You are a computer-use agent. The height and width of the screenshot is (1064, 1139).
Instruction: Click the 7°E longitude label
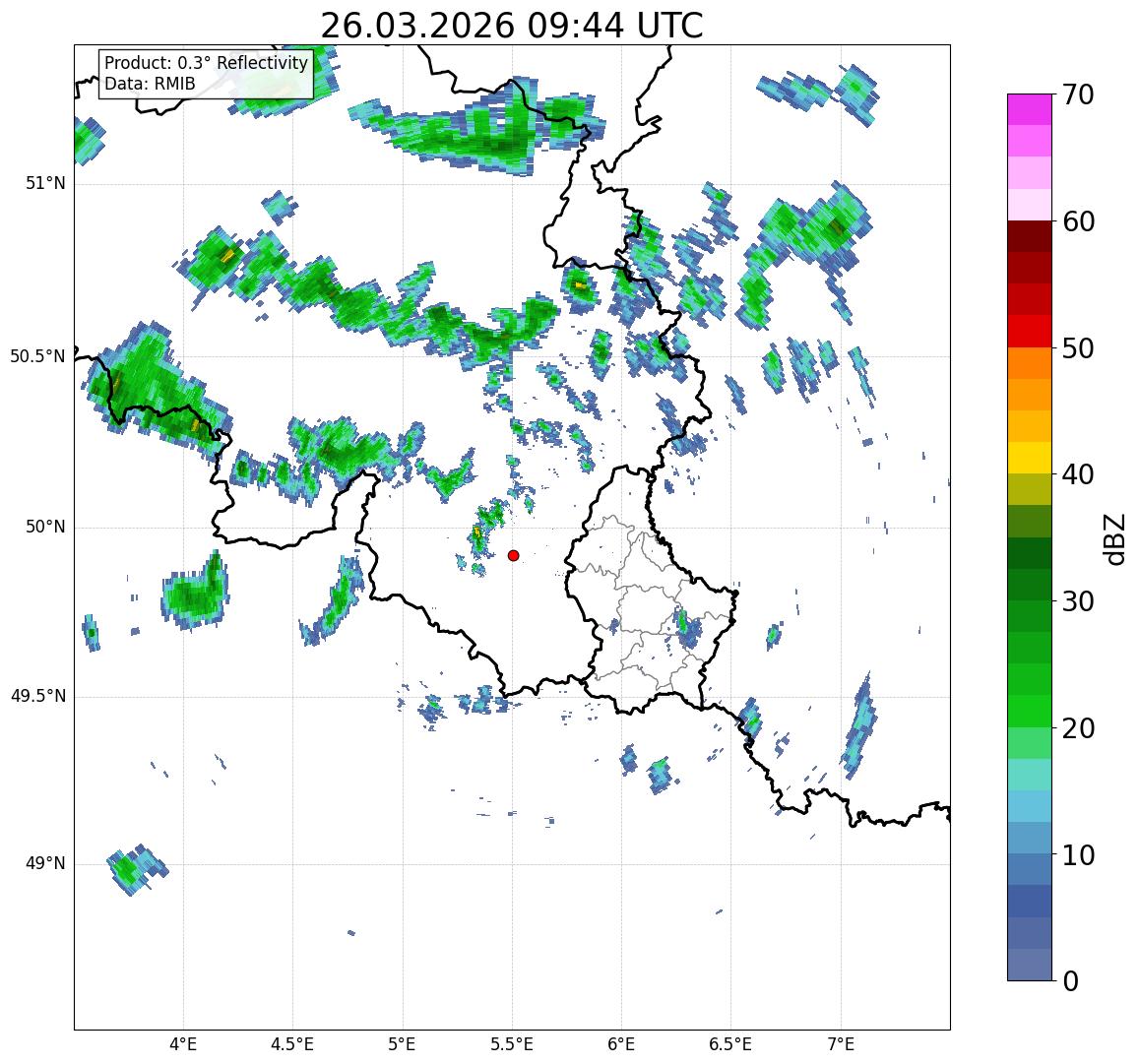pos(841,1045)
